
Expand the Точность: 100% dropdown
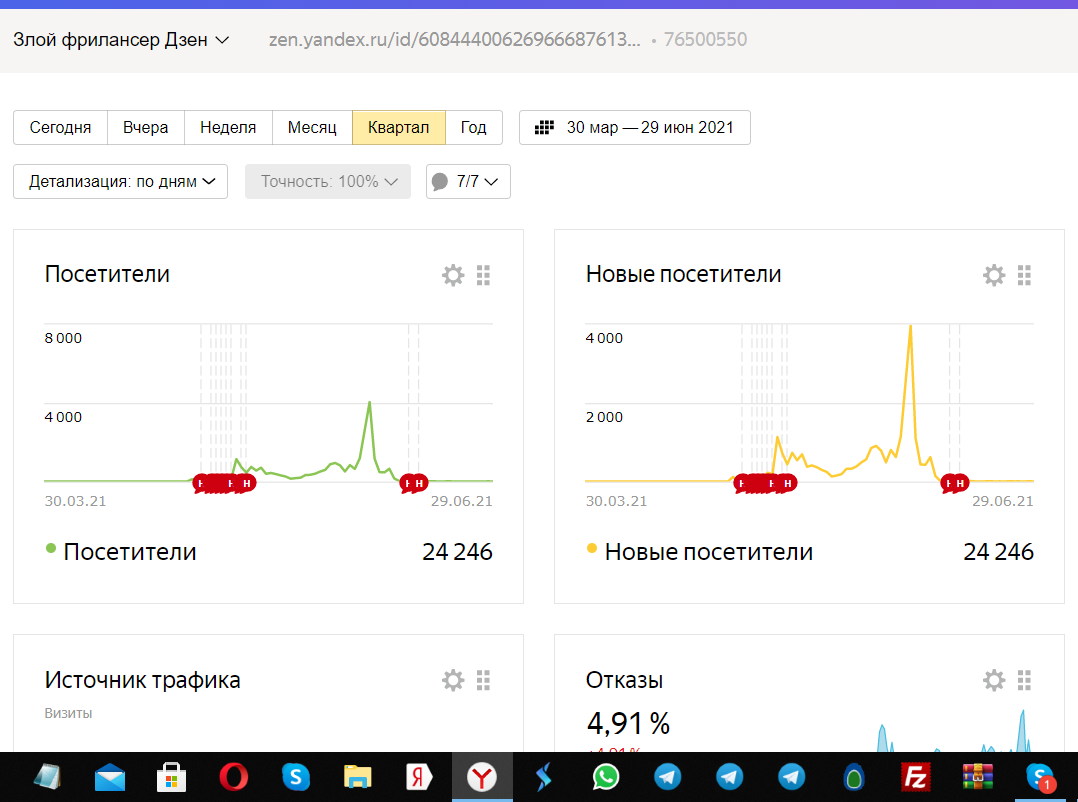[x=328, y=181]
